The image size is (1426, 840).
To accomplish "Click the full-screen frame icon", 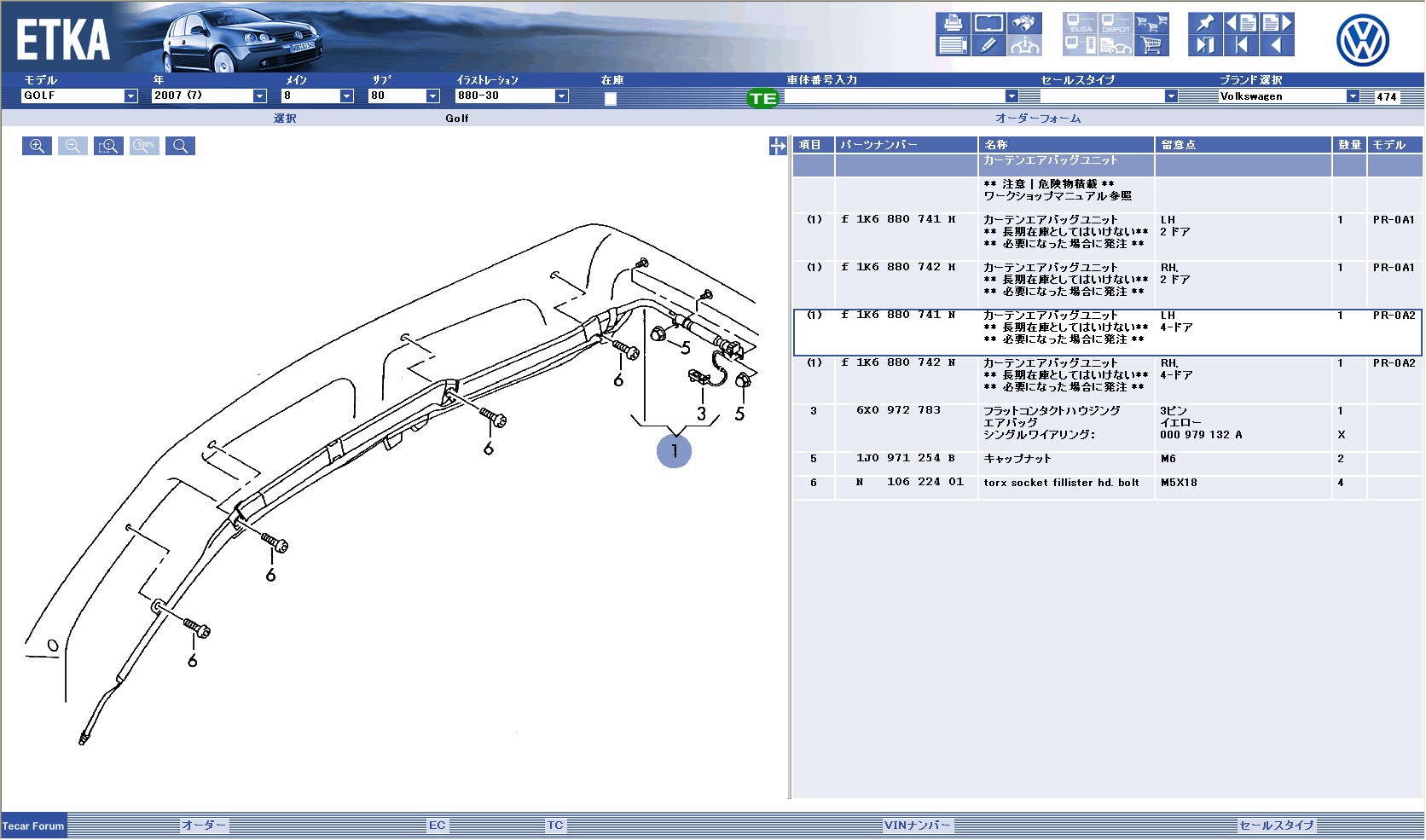I will point(988,23).
